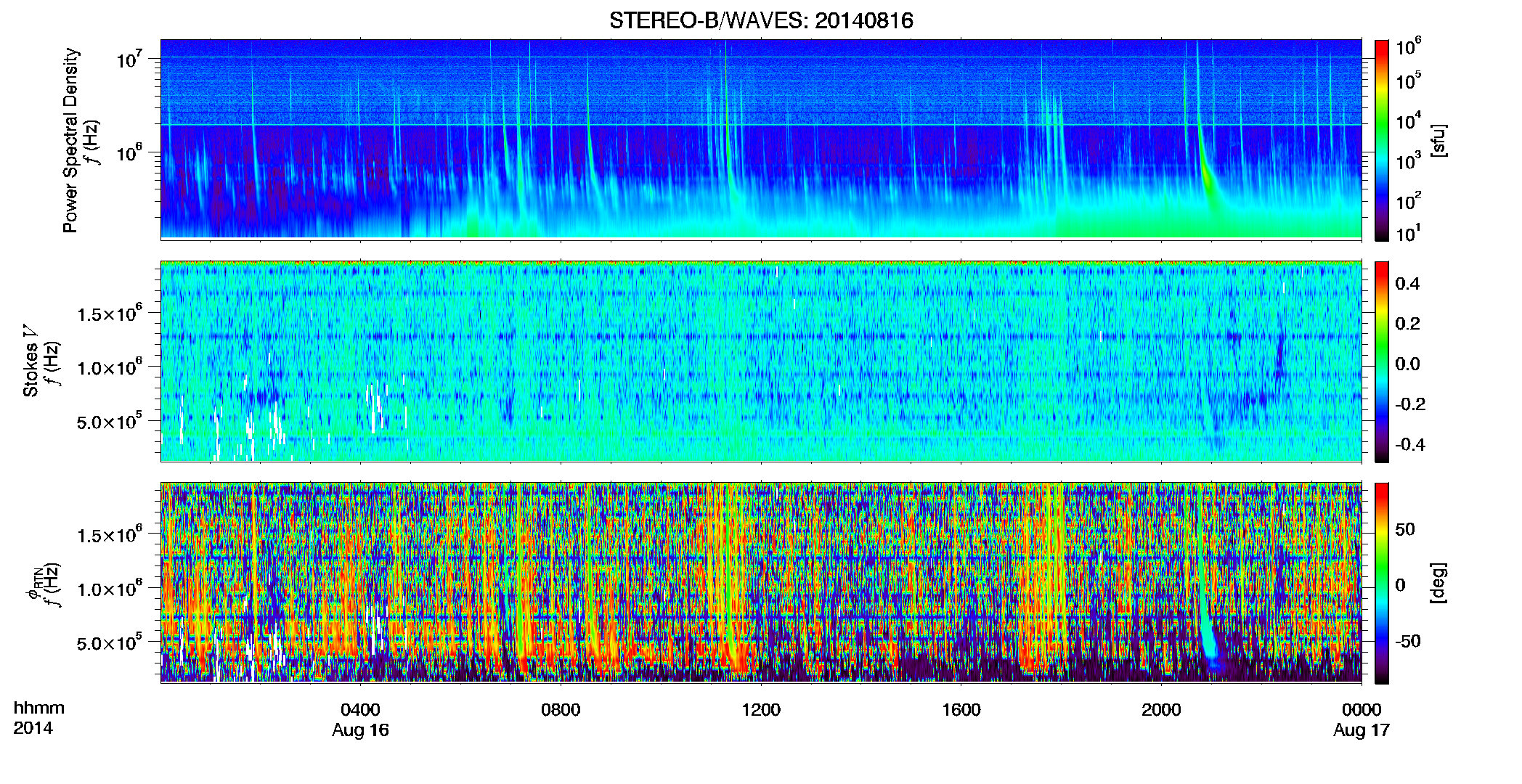Click the Stokes V colorbar

point(1381,362)
